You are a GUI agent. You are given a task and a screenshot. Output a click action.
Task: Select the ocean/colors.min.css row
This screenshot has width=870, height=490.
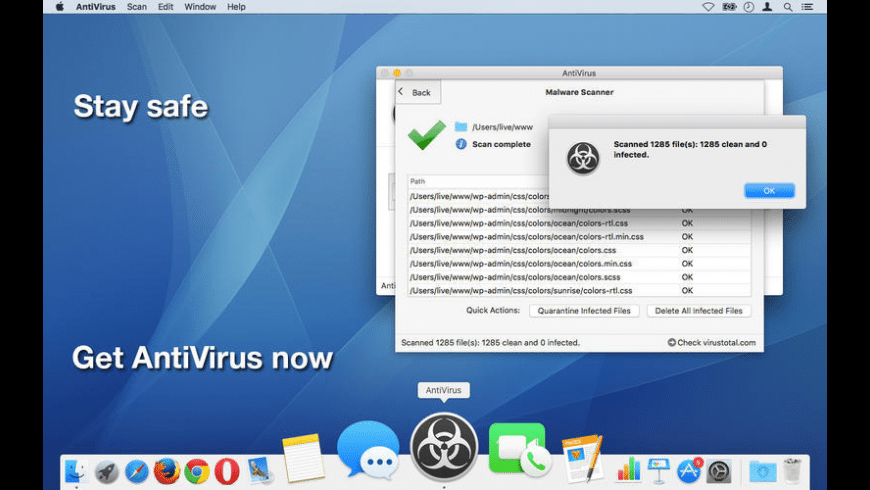point(579,264)
